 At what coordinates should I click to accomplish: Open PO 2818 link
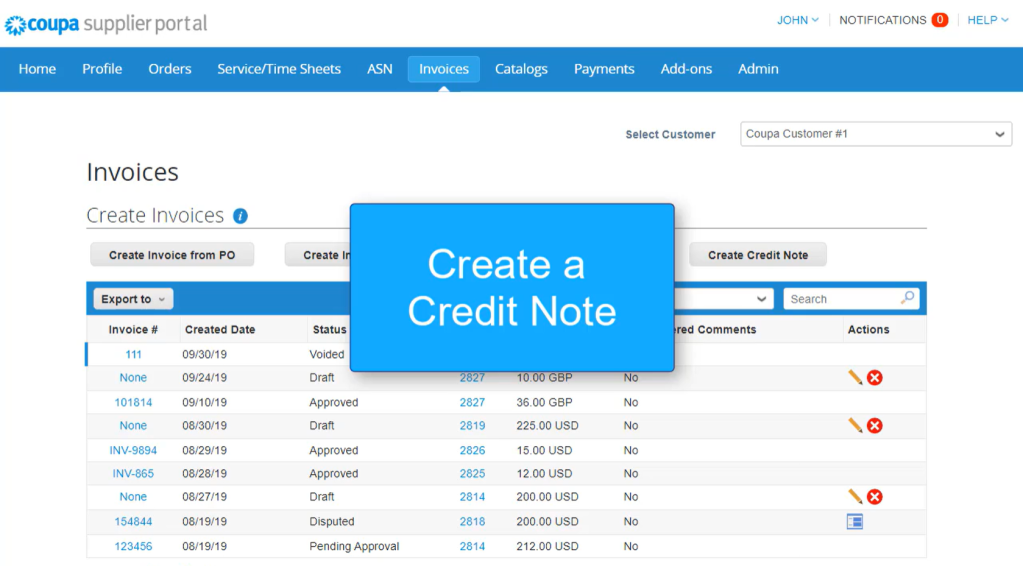pos(472,522)
